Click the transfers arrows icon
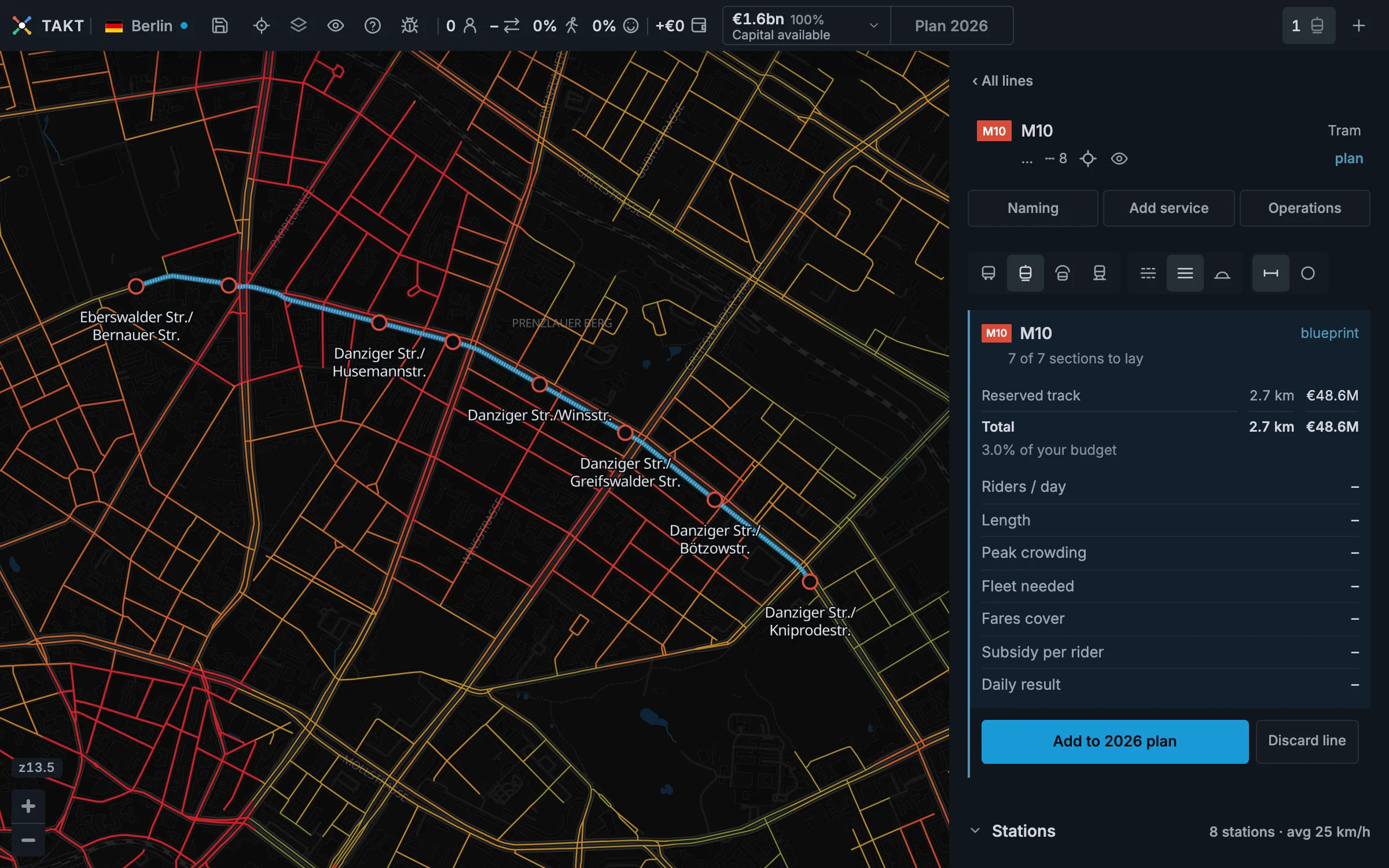The image size is (1389, 868). pyautogui.click(x=512, y=25)
